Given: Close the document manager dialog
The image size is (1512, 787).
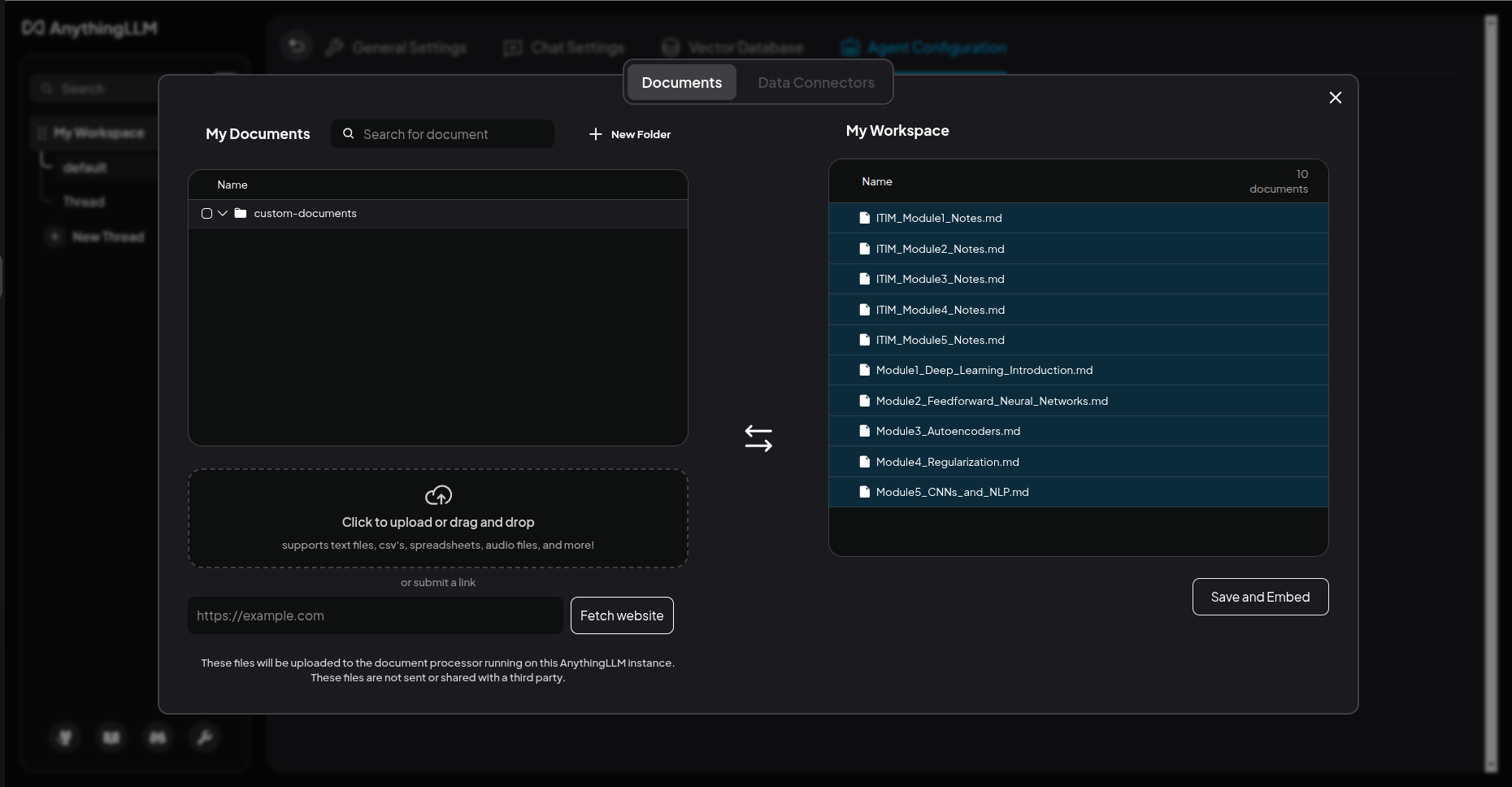Looking at the screenshot, I should 1335,98.
